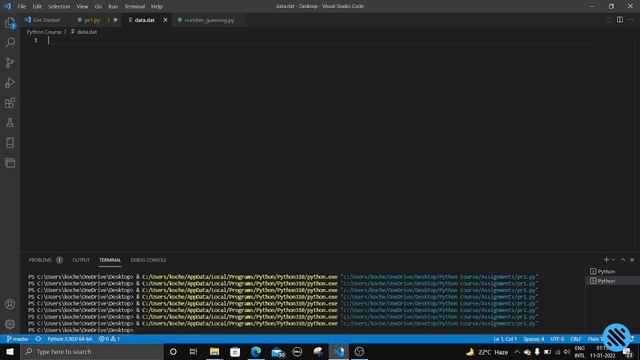The width and height of the screenshot is (640, 360).
Task: Show hidden system tray icons
Action: pos(517,351)
